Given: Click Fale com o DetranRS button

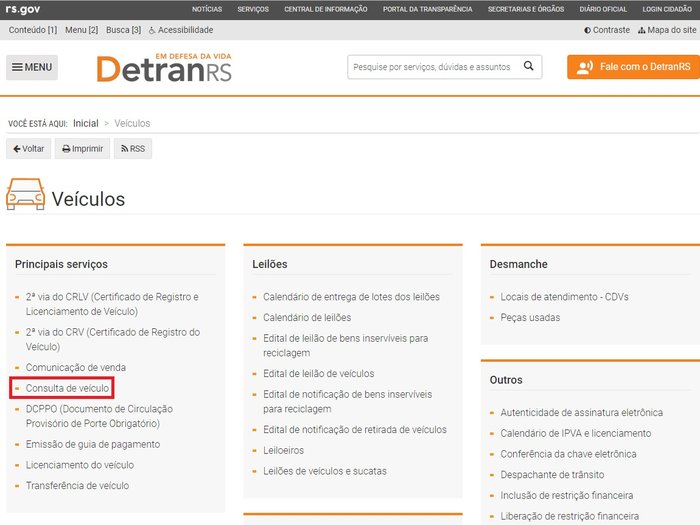Looking at the screenshot, I should coord(633,67).
